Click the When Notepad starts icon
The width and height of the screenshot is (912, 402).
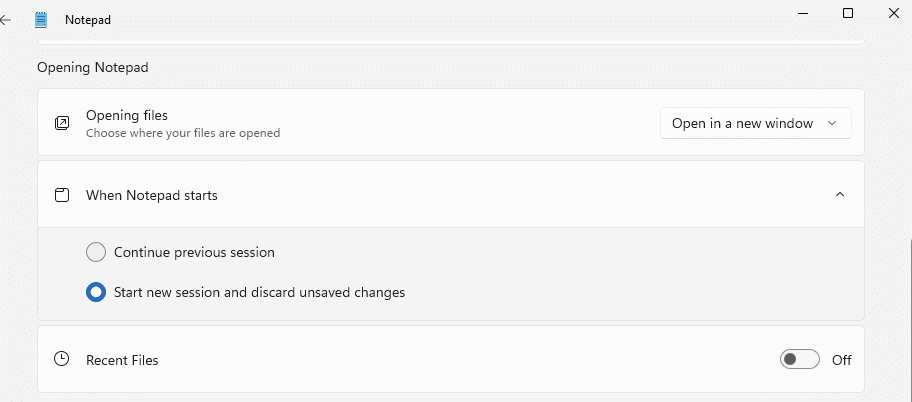tap(62, 195)
